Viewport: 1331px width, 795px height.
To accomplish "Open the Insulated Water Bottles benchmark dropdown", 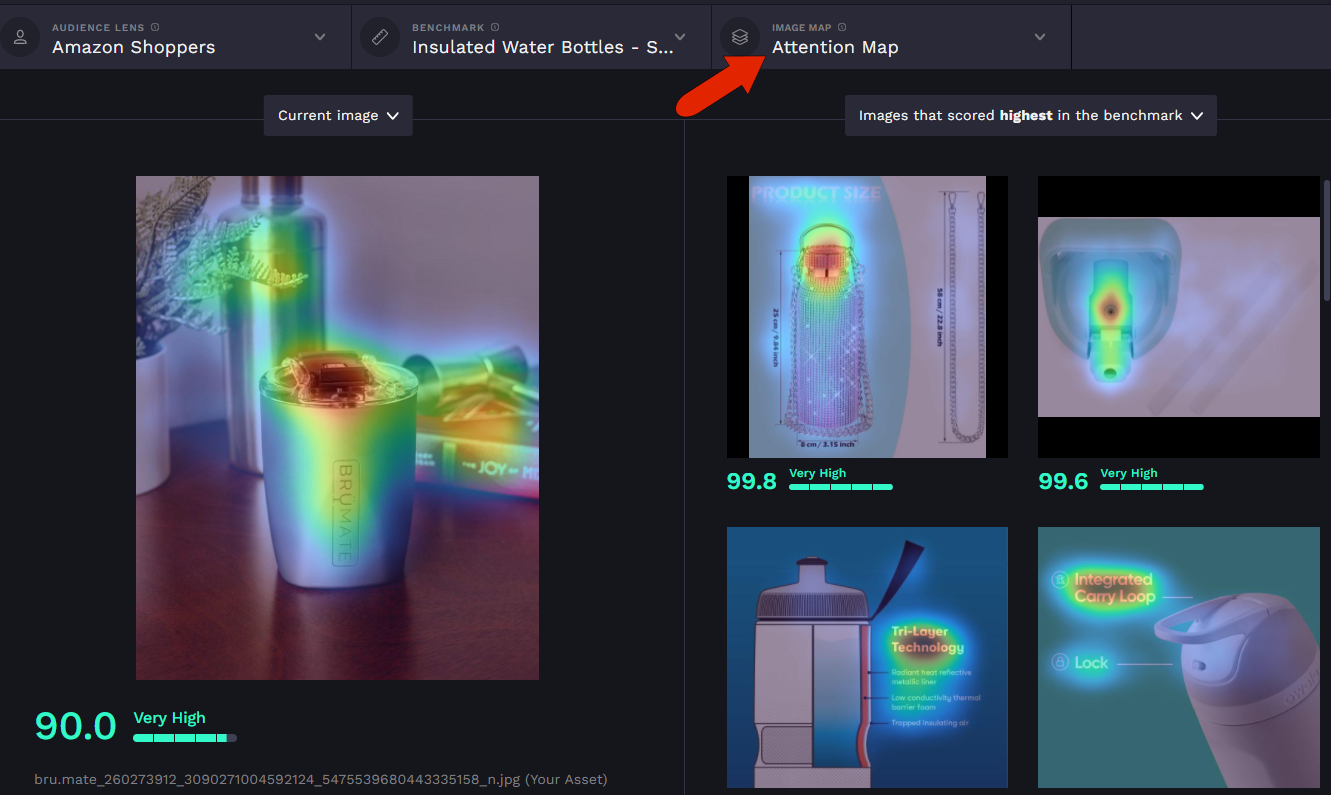I will 531,37.
